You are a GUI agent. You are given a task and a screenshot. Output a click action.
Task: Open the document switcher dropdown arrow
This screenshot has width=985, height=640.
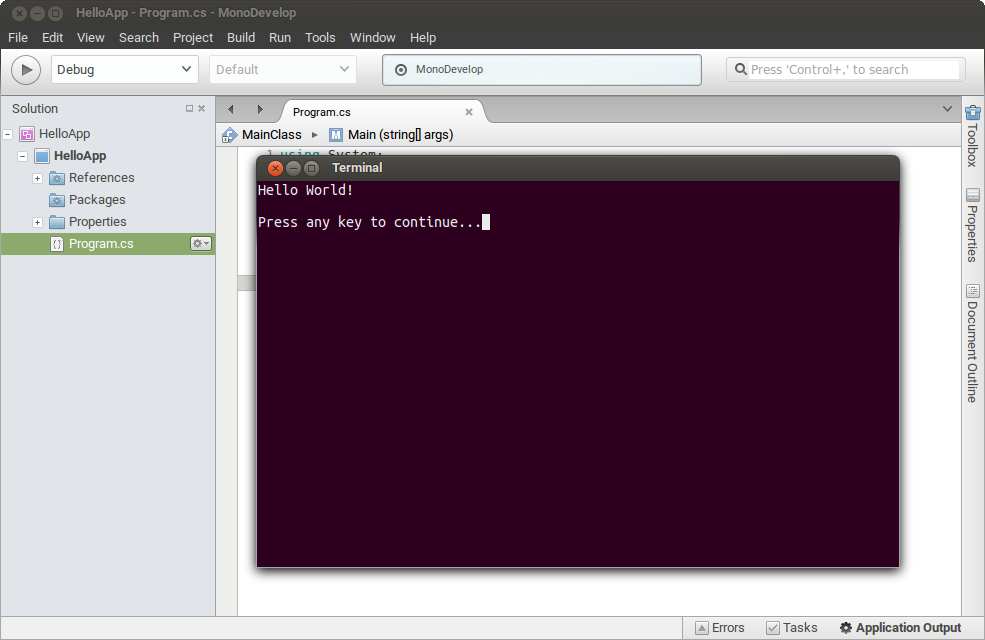click(947, 108)
